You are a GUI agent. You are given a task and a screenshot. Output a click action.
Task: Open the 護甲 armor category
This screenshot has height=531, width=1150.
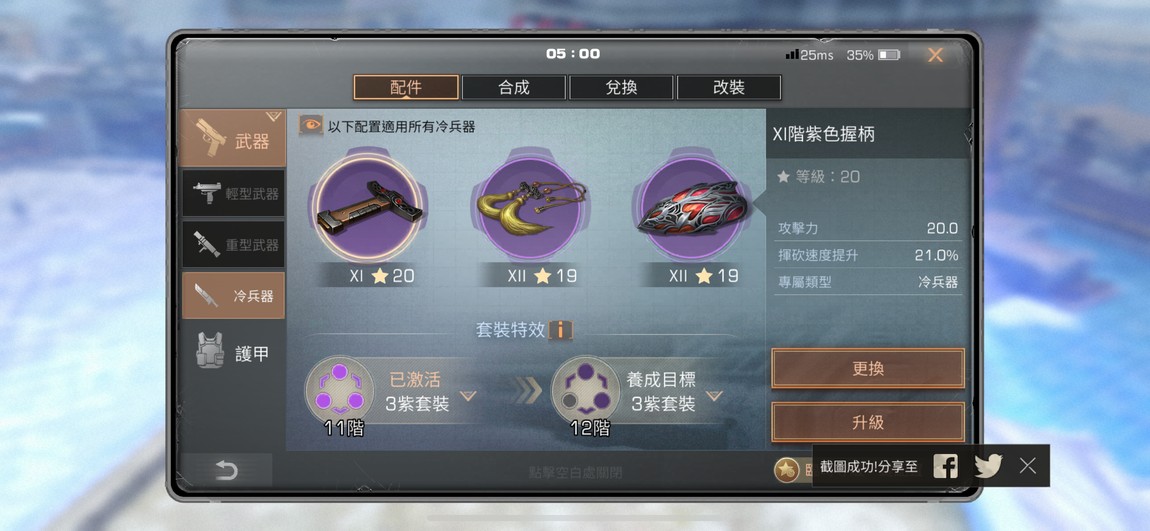point(233,351)
